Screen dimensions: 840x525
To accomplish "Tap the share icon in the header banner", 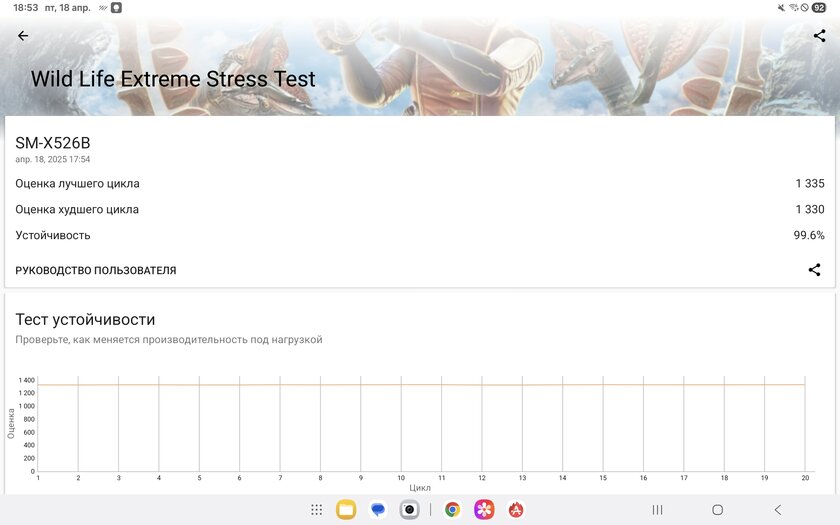I will [x=819, y=36].
